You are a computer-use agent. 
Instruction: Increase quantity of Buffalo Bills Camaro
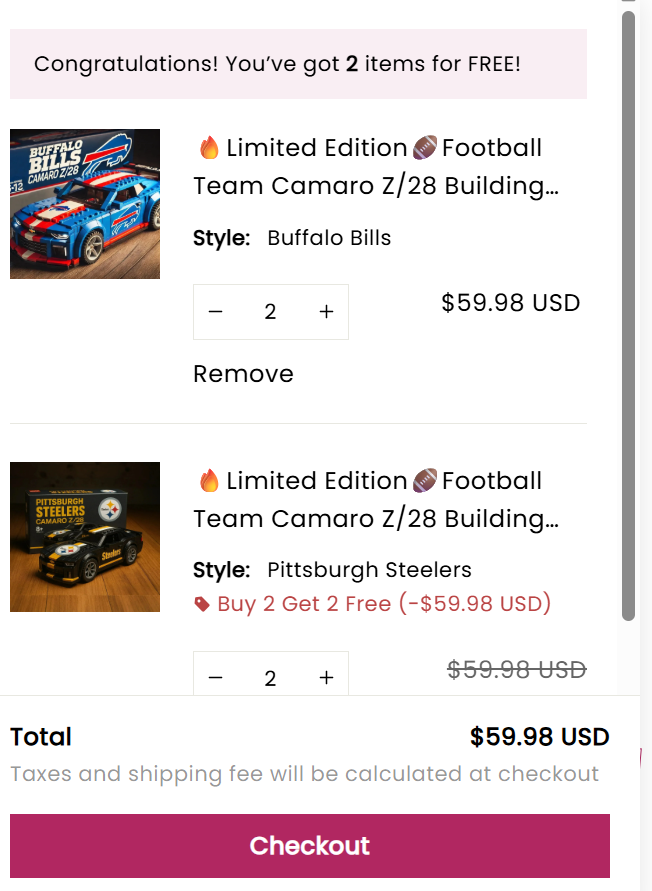(326, 312)
